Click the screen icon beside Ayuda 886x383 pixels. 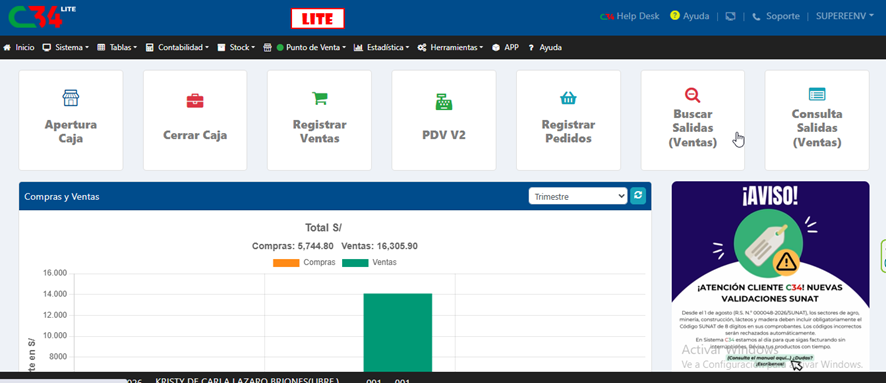click(x=730, y=16)
